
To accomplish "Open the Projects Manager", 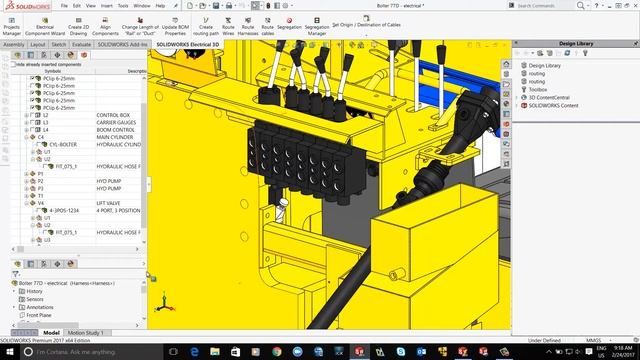I will (x=12, y=27).
